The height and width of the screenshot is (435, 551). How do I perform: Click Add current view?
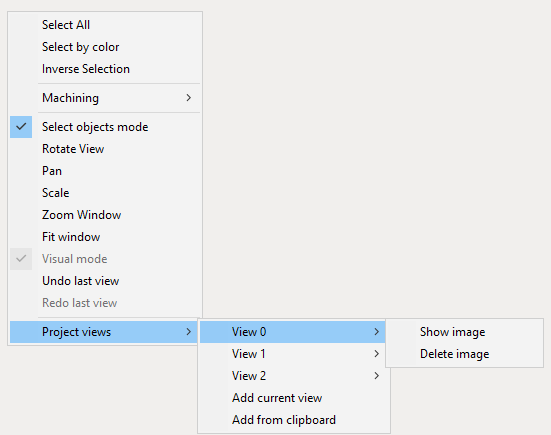(x=294, y=398)
